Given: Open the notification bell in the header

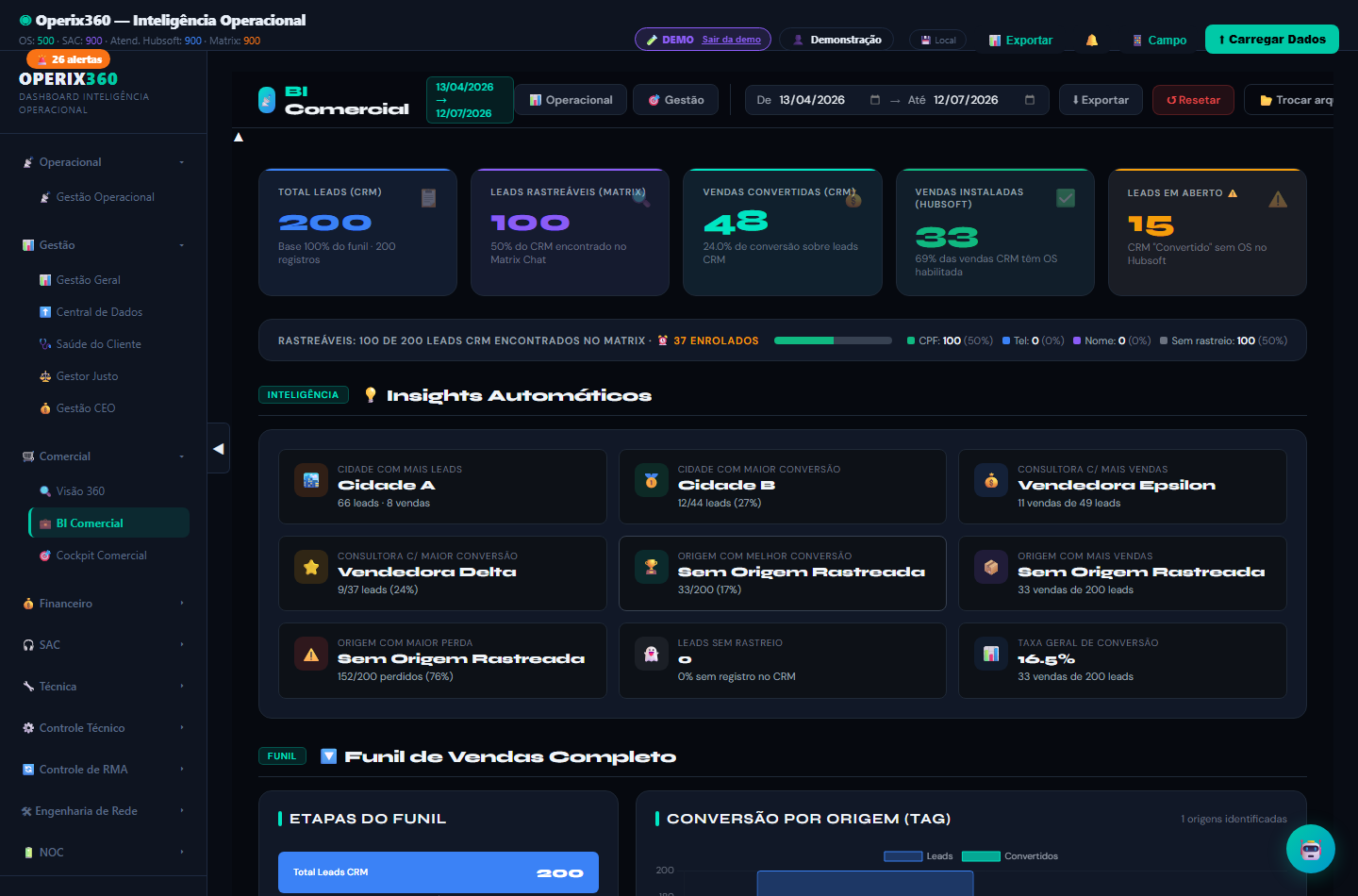Looking at the screenshot, I should 1092,40.
